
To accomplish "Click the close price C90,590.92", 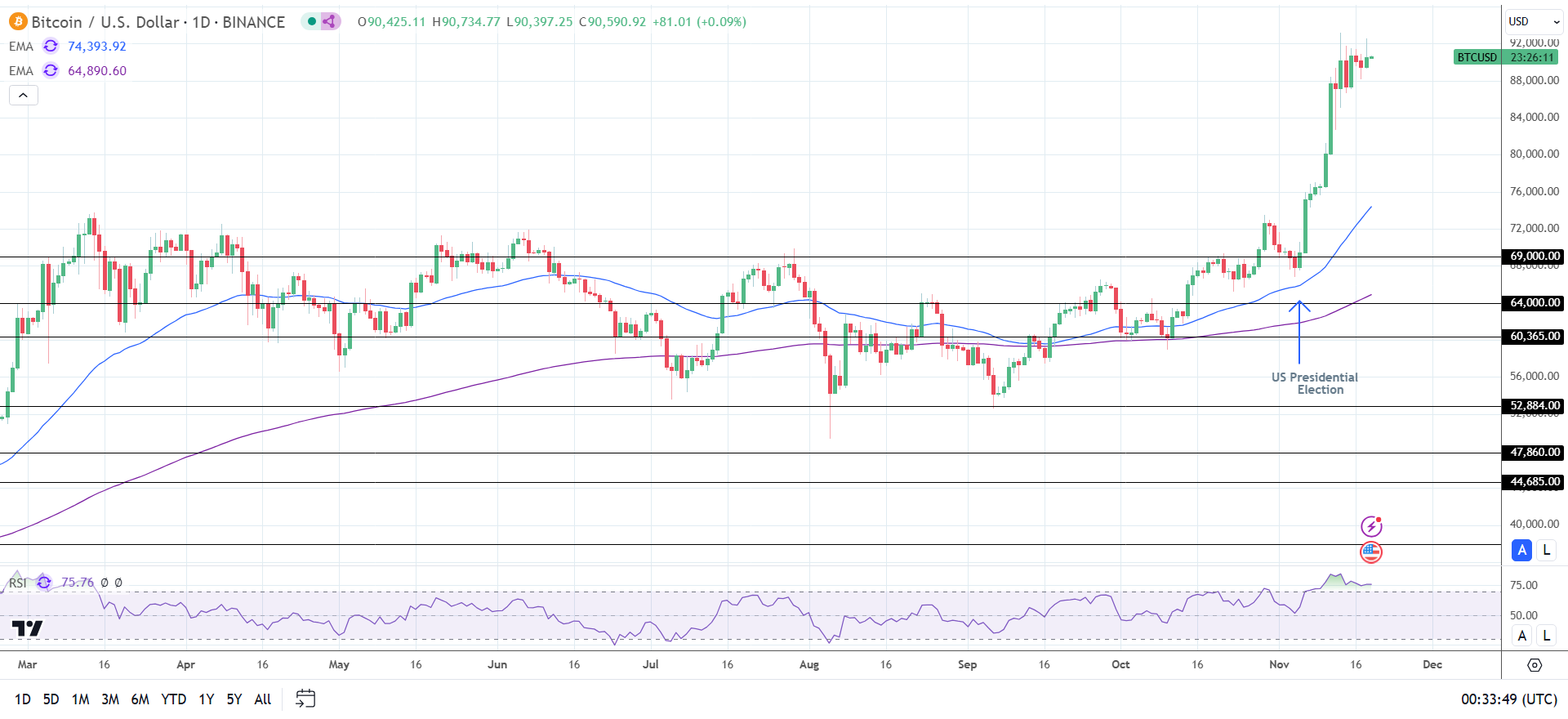I will (x=612, y=22).
